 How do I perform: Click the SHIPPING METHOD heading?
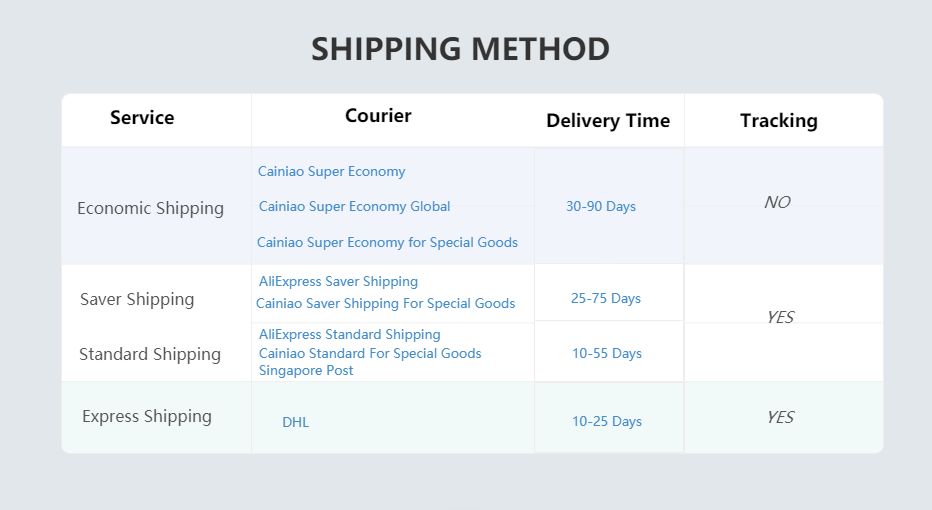tap(460, 49)
